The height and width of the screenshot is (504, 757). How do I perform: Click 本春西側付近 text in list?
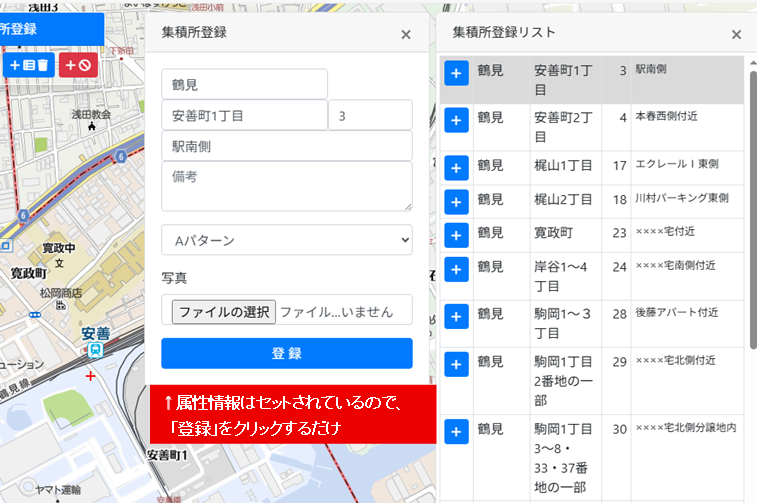pyautogui.click(x=666, y=116)
